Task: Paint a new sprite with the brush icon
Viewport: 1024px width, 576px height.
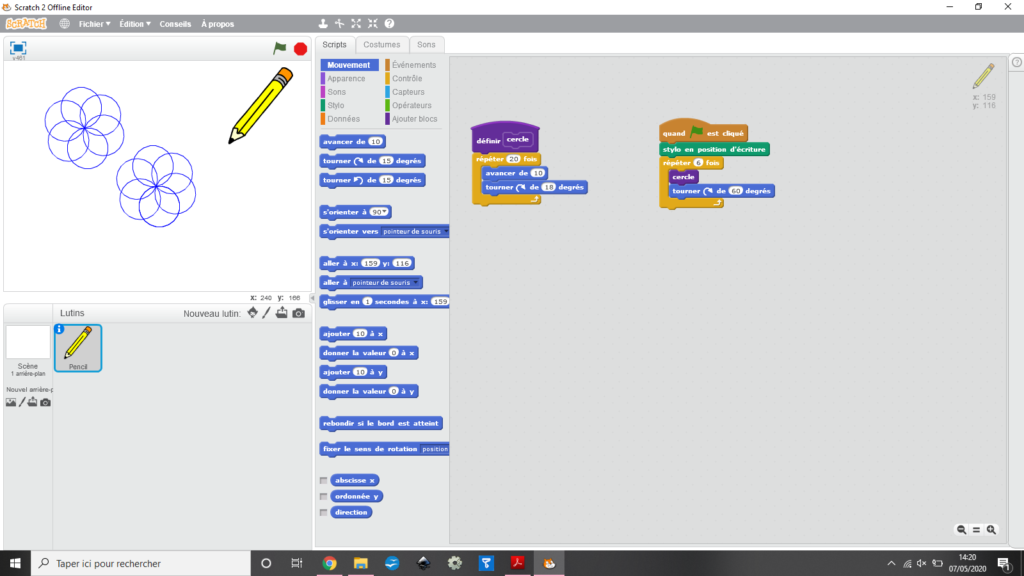Action: point(267,314)
